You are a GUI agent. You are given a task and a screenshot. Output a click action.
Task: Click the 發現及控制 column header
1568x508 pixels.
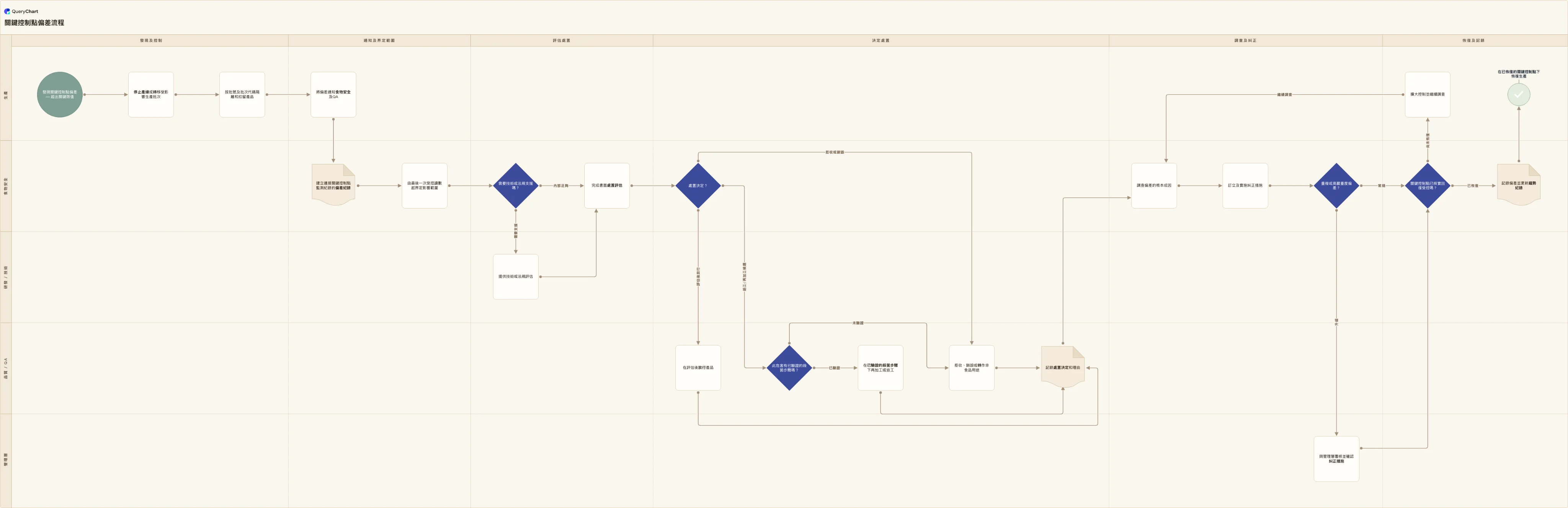150,41
